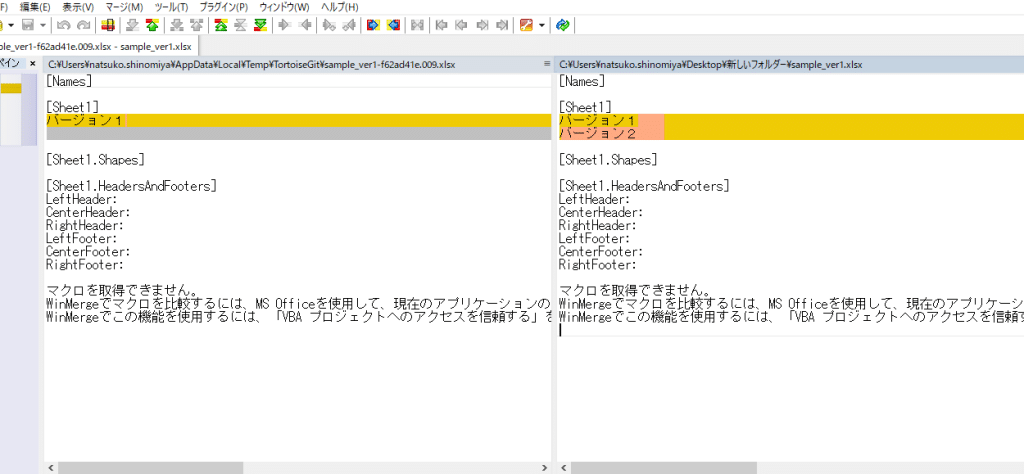Open the hamburger menu on the TortoiseGit path header

[x=547, y=64]
